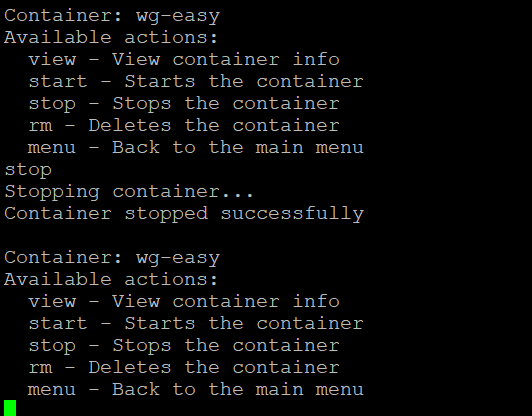This screenshot has height=416, width=532.
Task: Click 'Container: wg-easy' header preceding the typed stop command
Action: coord(112,16)
